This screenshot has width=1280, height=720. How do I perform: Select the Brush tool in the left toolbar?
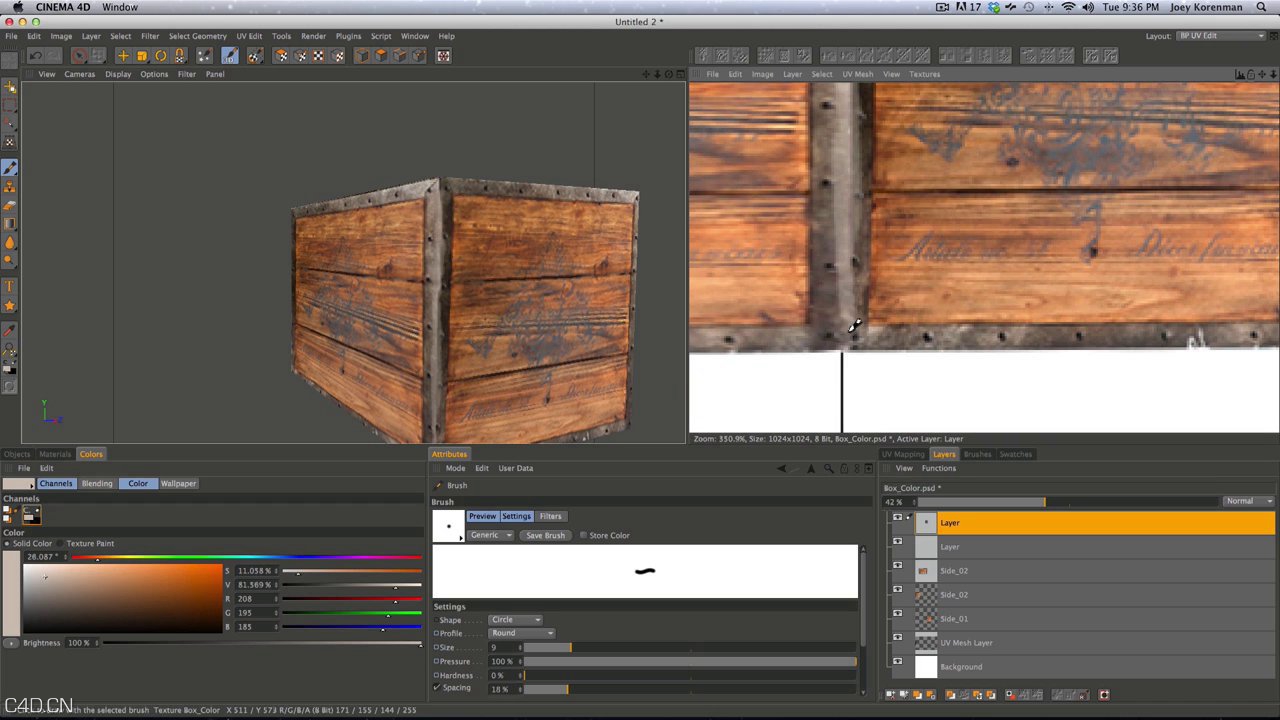(10, 167)
